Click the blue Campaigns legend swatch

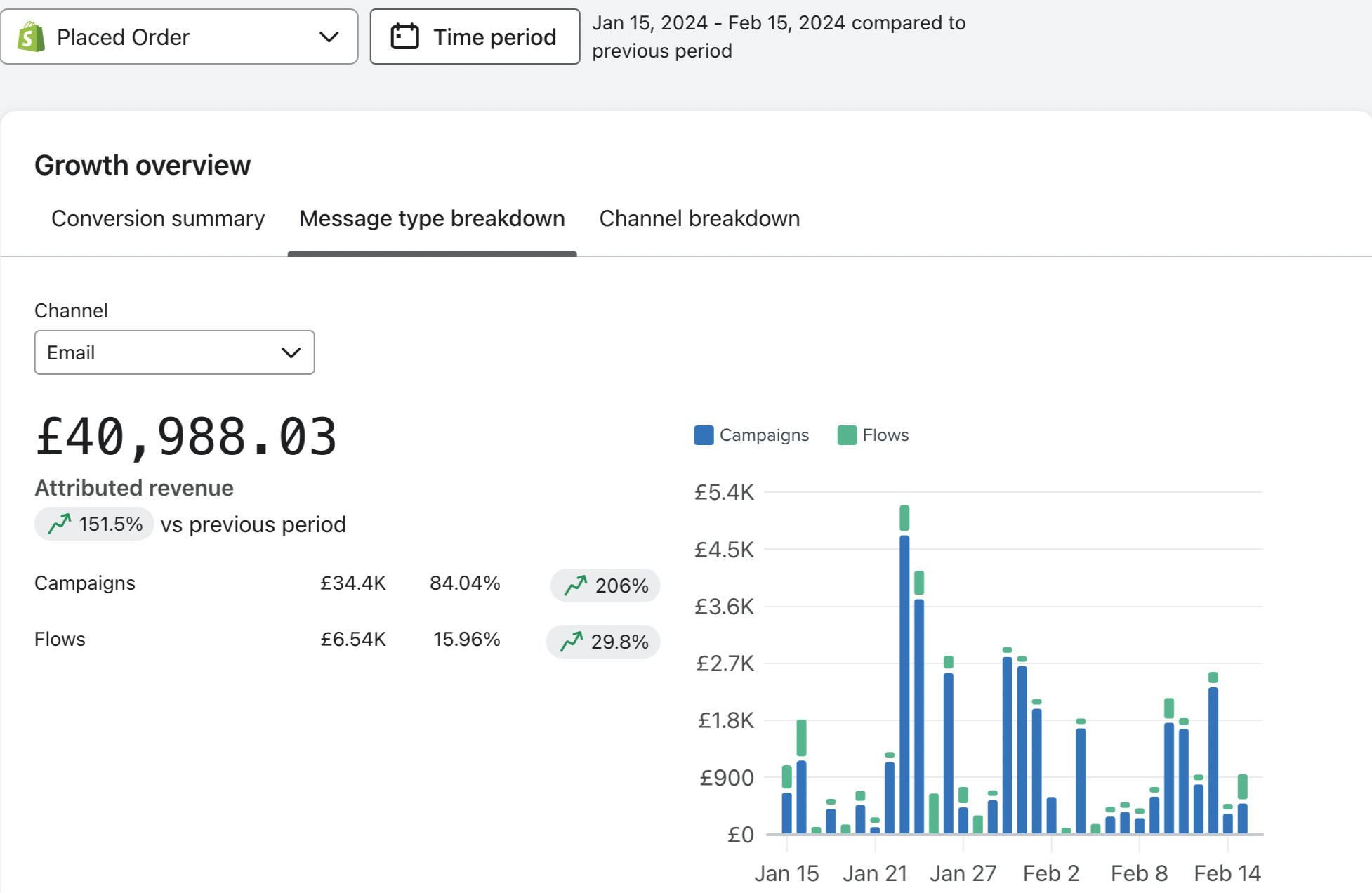[x=704, y=435]
